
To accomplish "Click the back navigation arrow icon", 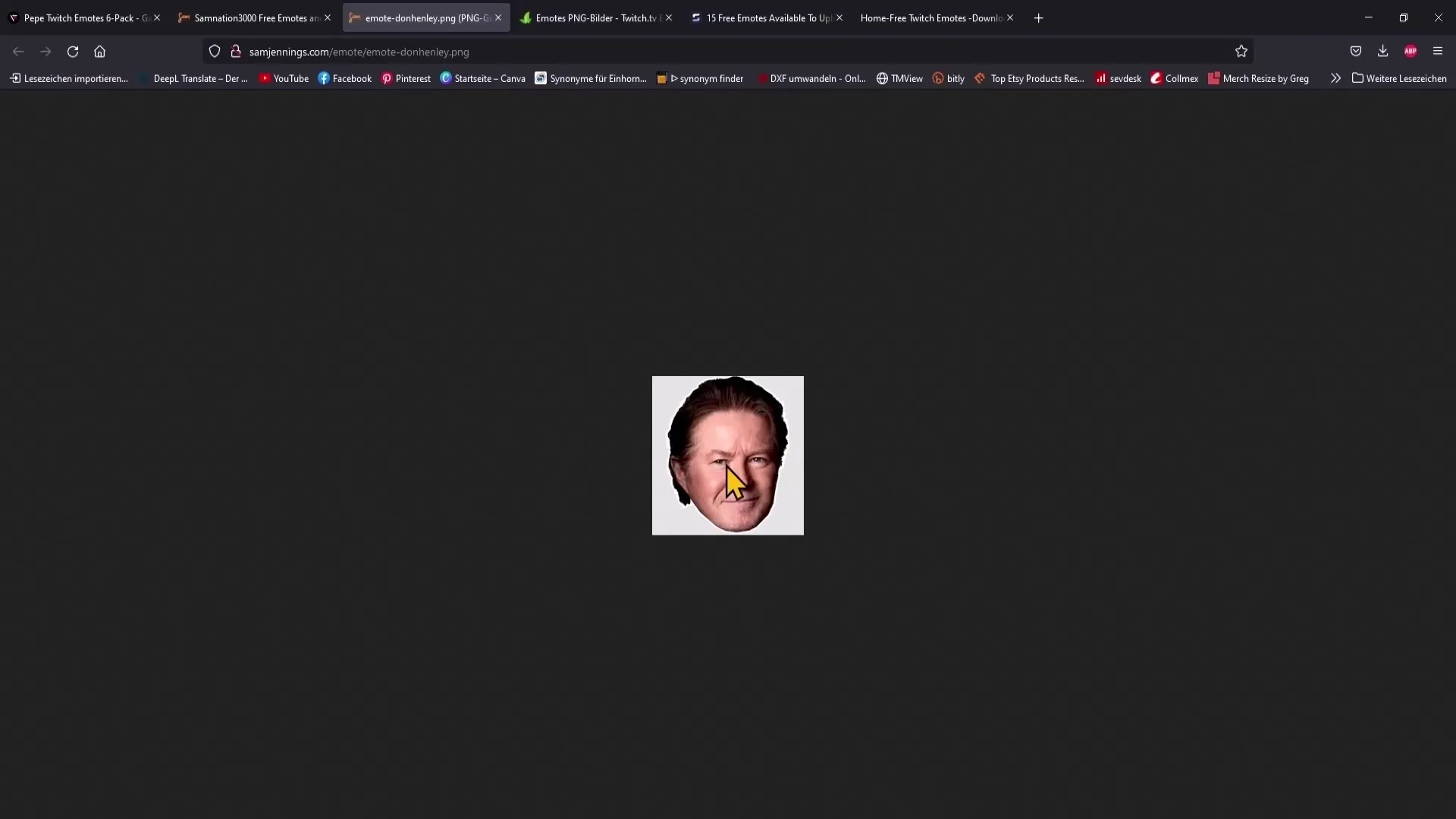I will coord(18,51).
